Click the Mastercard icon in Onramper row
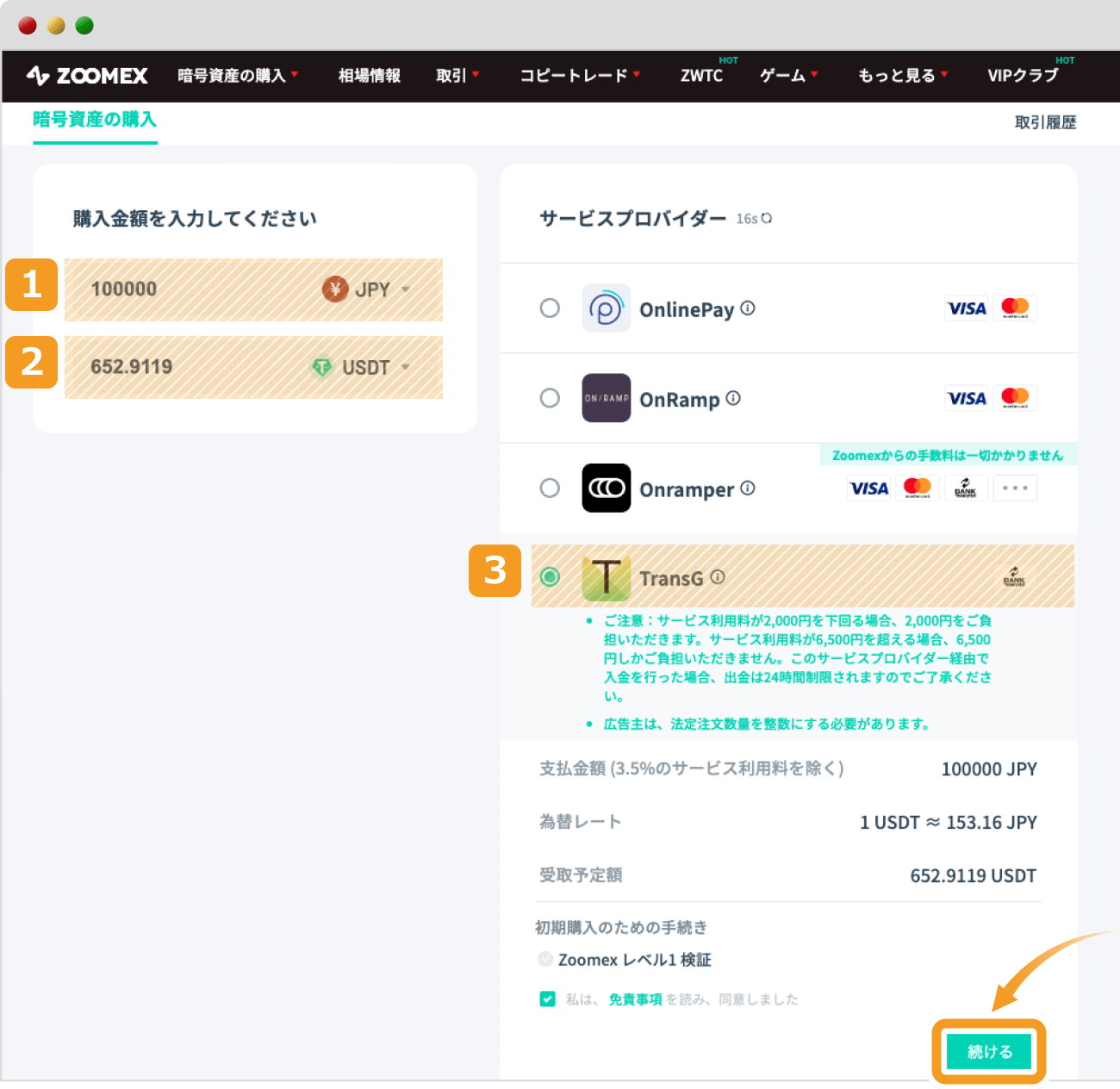The image size is (1120, 1089). (918, 488)
